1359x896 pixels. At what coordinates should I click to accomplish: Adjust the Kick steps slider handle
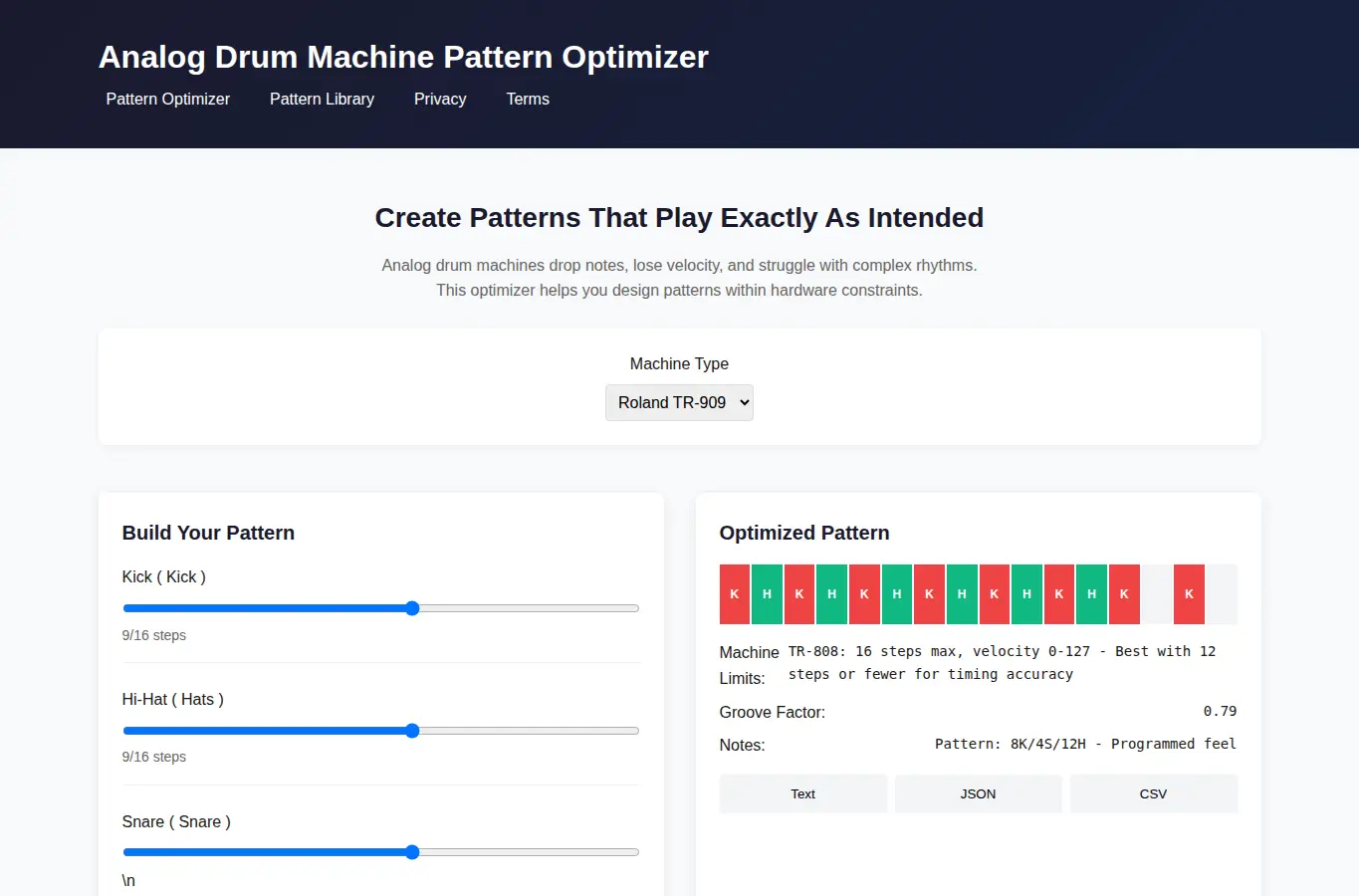(x=412, y=608)
